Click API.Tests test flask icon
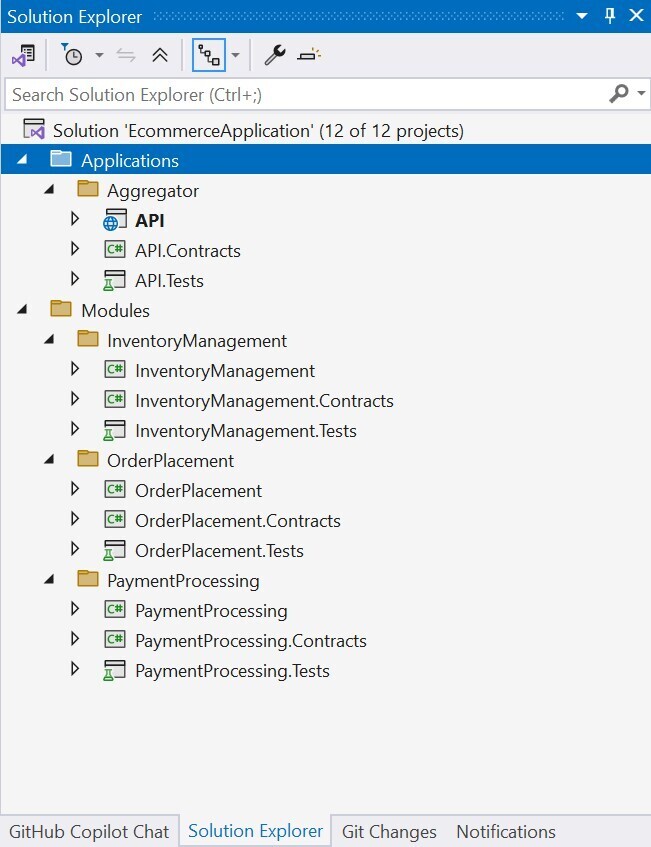Viewport: 651px width, 847px height. 114,280
